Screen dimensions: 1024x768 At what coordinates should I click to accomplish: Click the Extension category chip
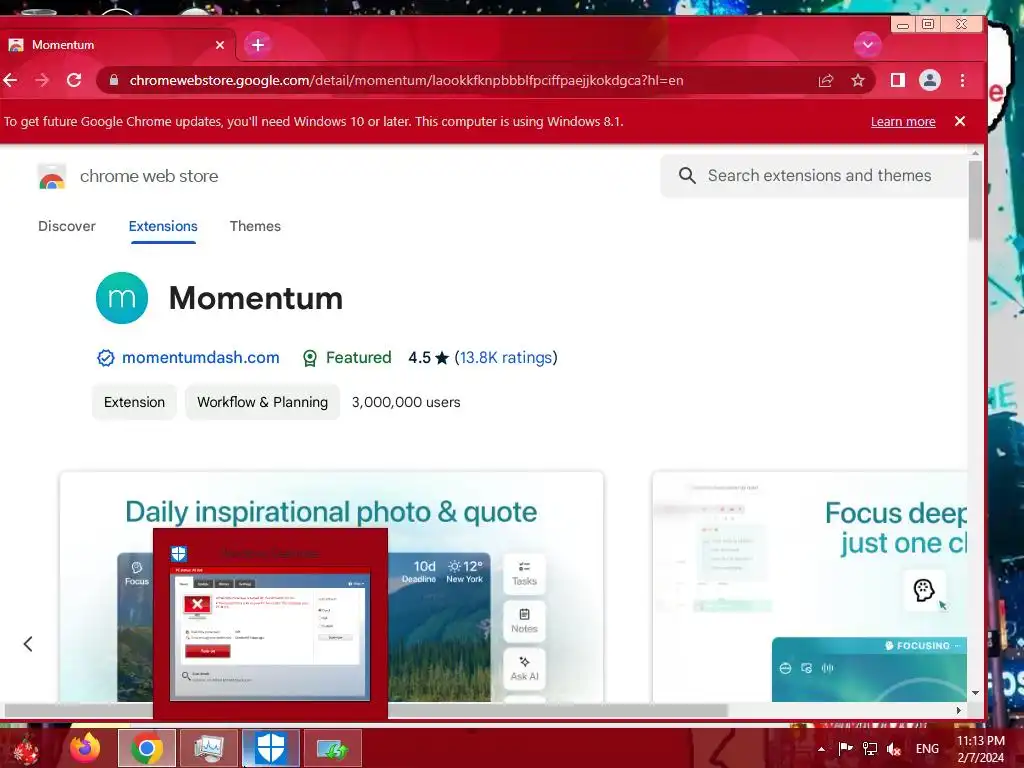(x=134, y=402)
